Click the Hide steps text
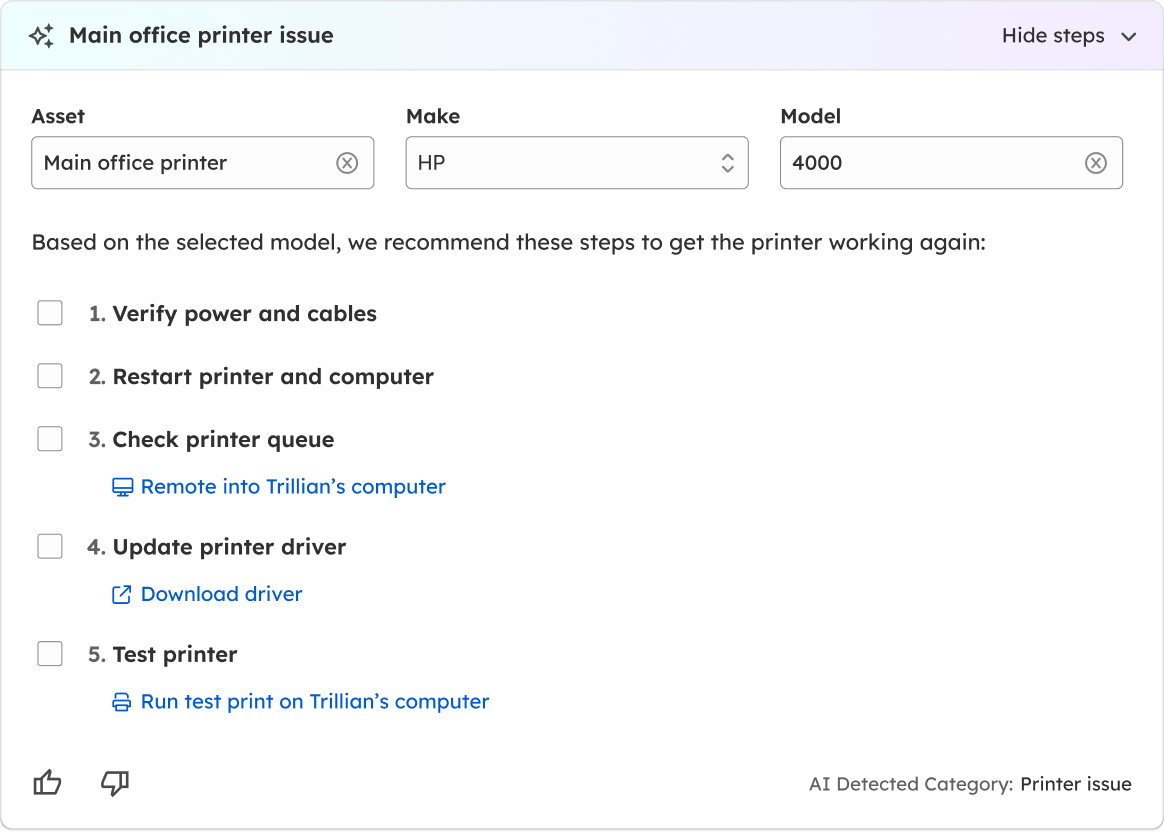Image resolution: width=1164 pixels, height=832 pixels. click(1053, 36)
